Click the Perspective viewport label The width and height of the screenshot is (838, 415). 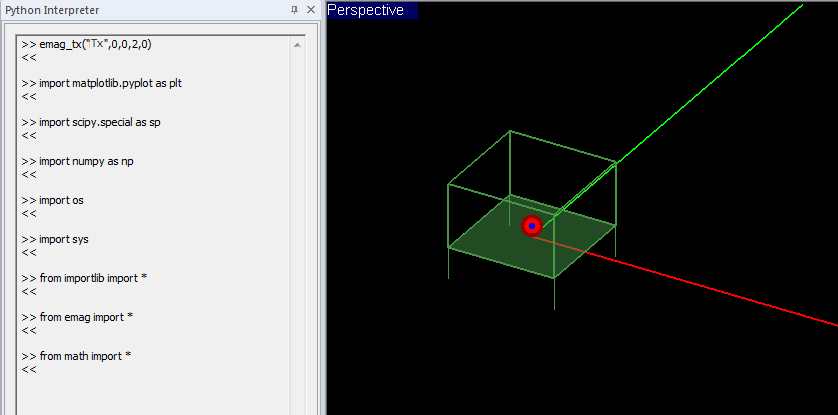(366, 10)
